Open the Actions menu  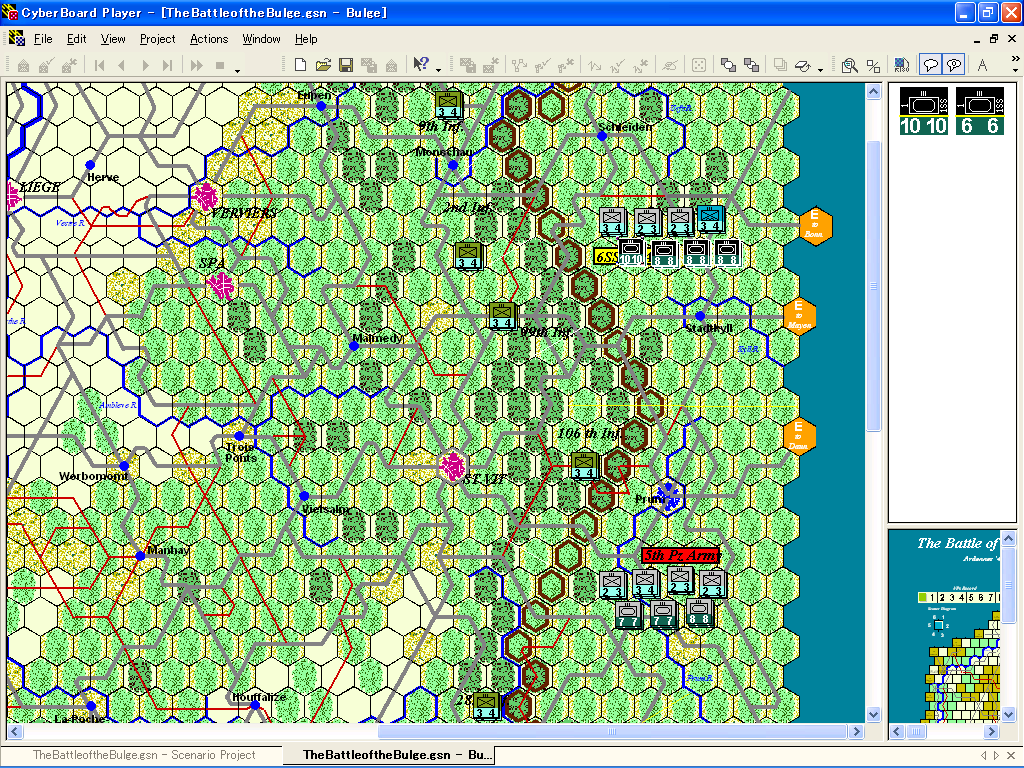pos(209,39)
